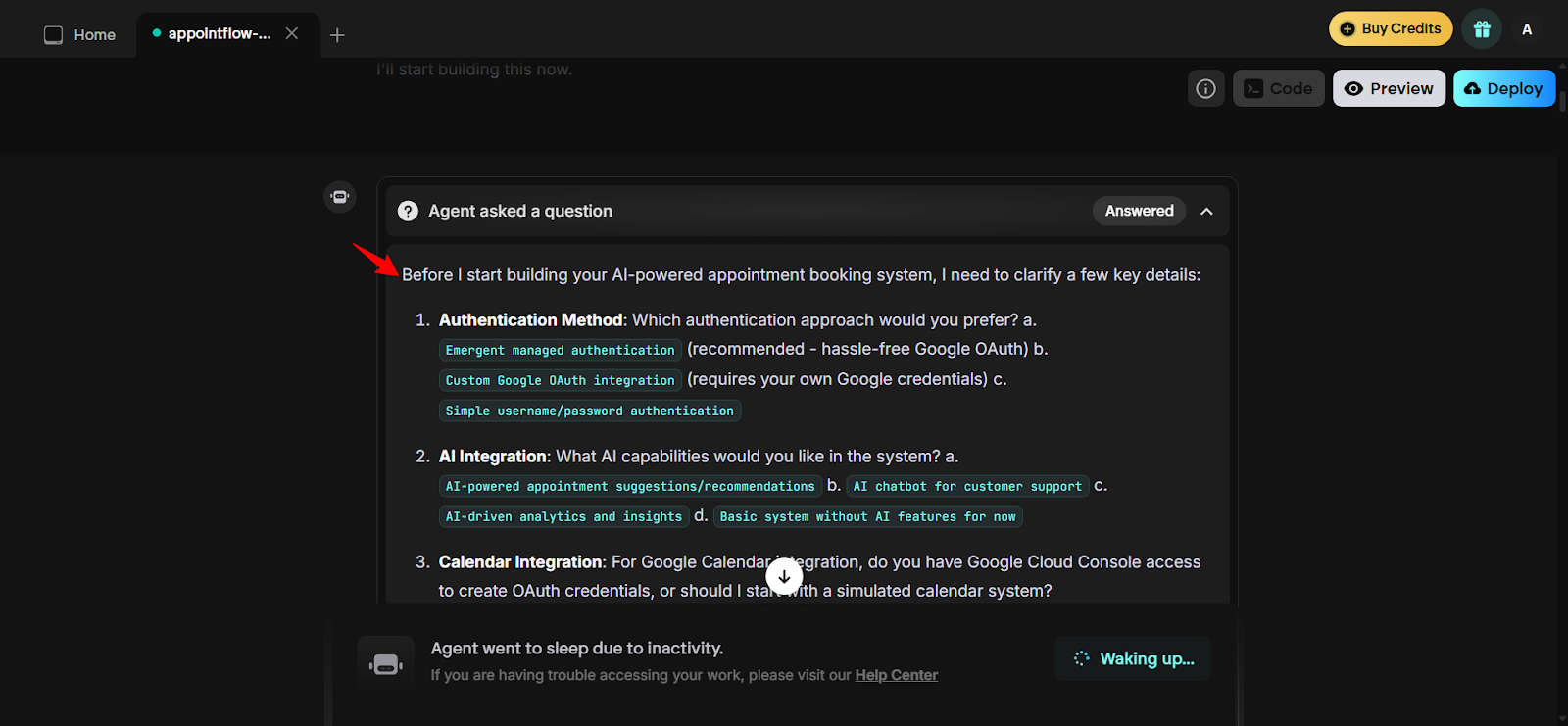Select Emergent managed authentication option

point(561,350)
